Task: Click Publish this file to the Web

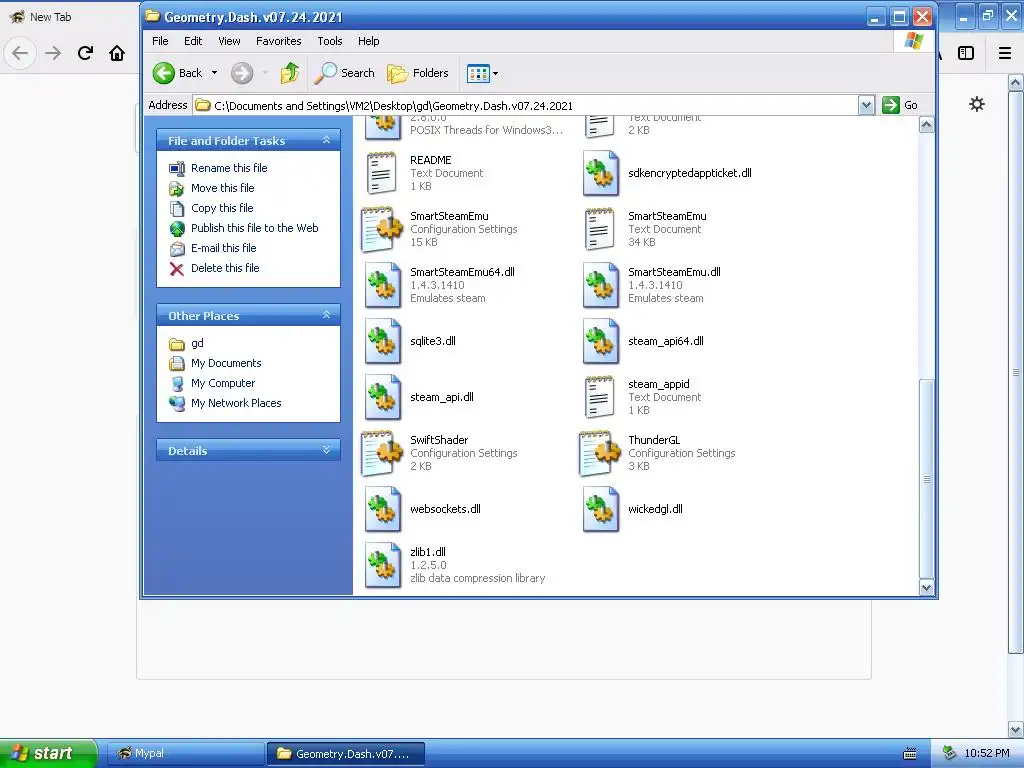Action: (255, 228)
